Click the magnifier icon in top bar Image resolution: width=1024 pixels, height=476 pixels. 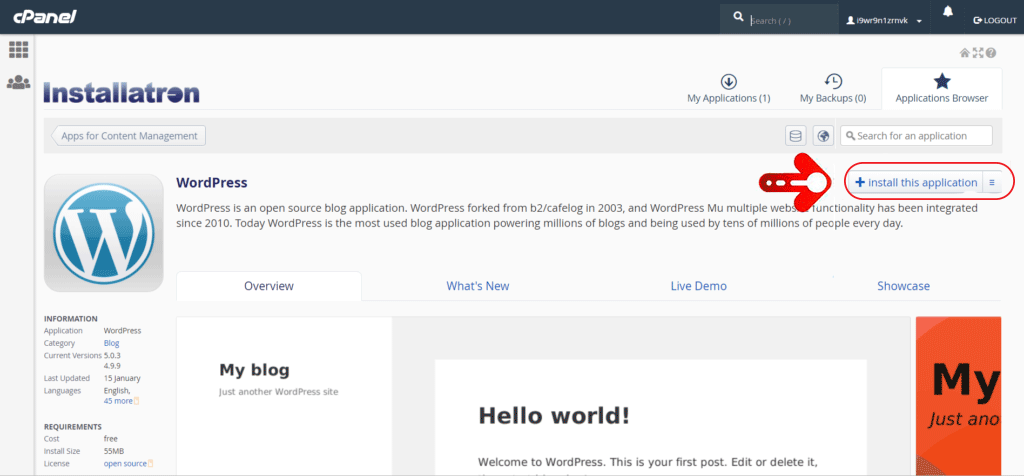point(739,16)
